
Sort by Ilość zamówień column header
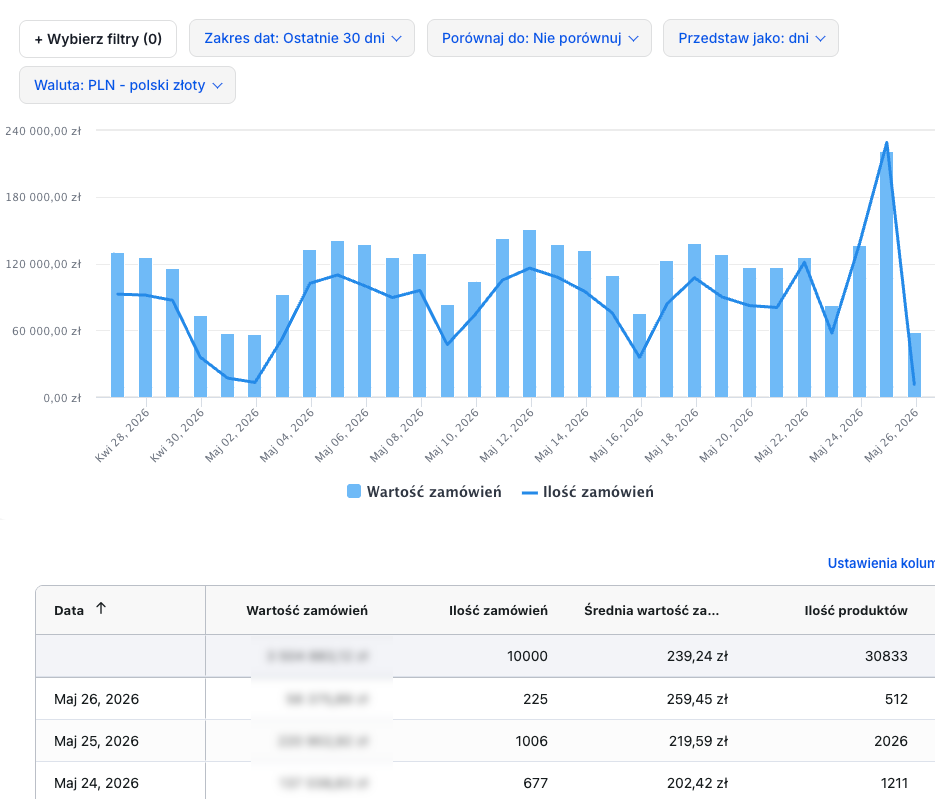(498, 611)
